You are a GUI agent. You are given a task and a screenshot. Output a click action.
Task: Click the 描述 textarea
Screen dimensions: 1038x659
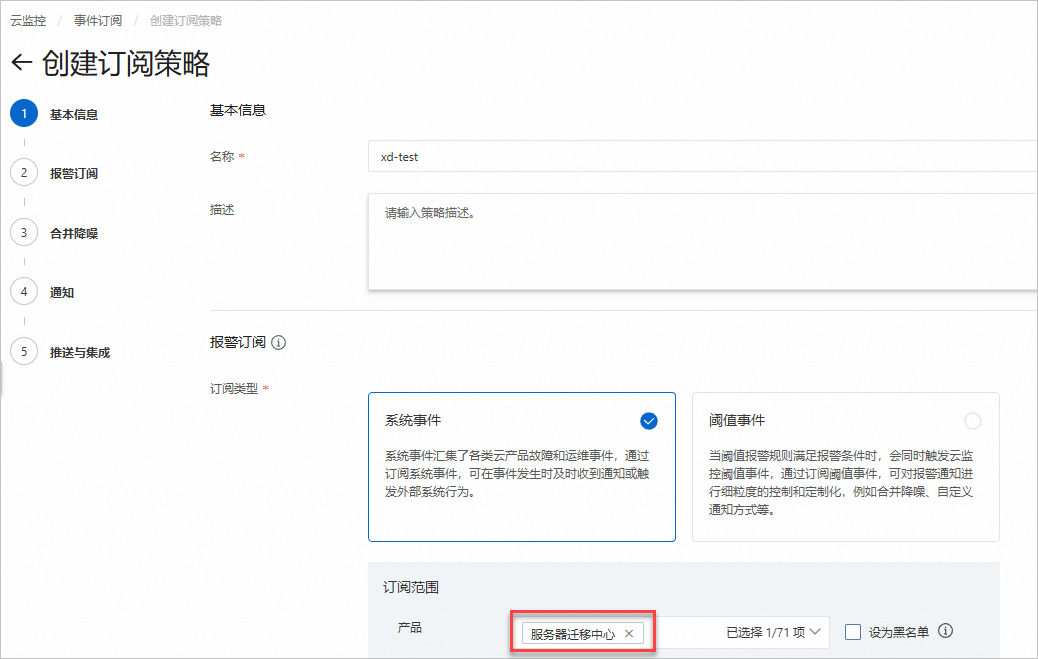coord(702,242)
